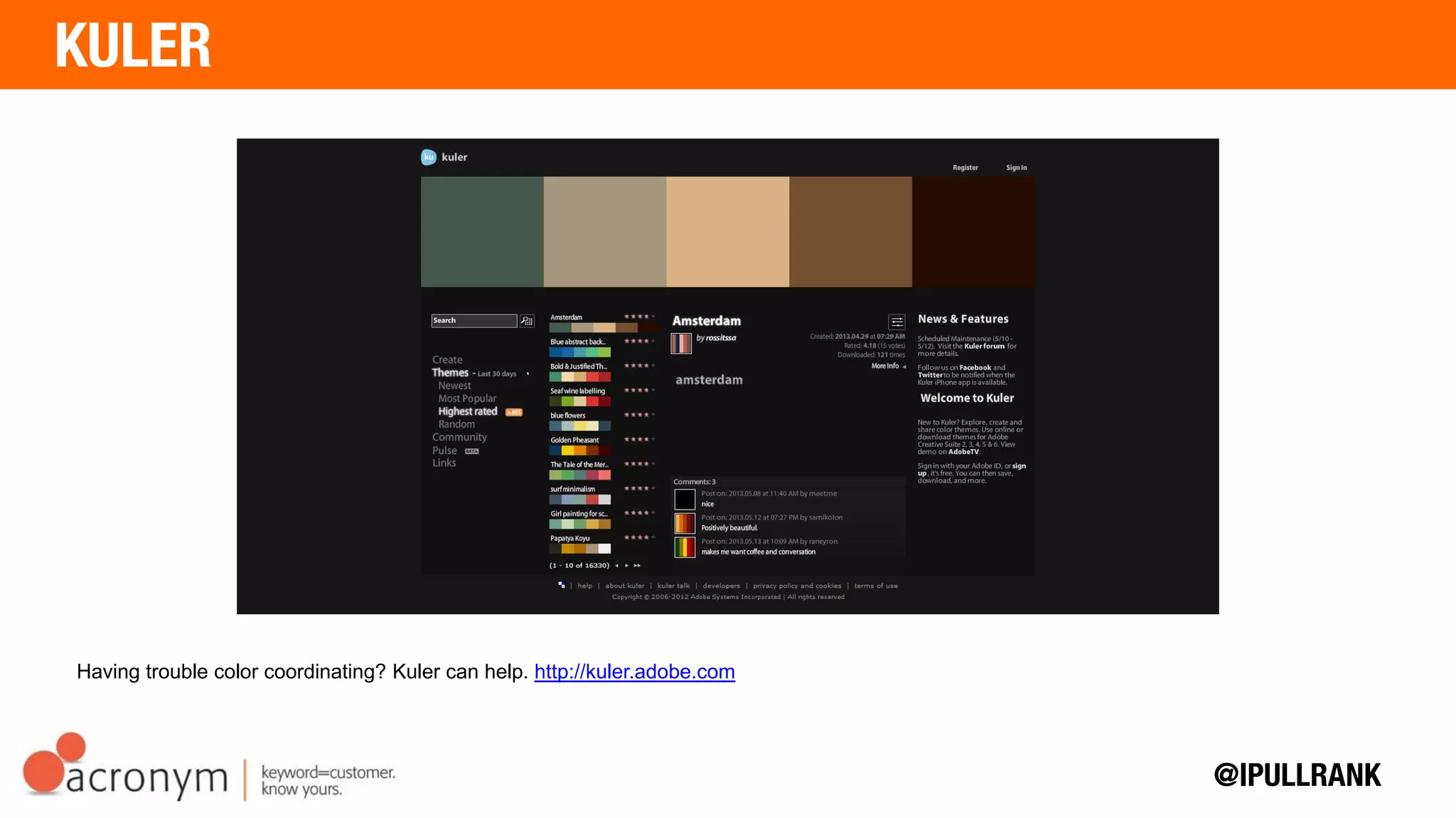Click the kuler talk footer link

coord(673,586)
